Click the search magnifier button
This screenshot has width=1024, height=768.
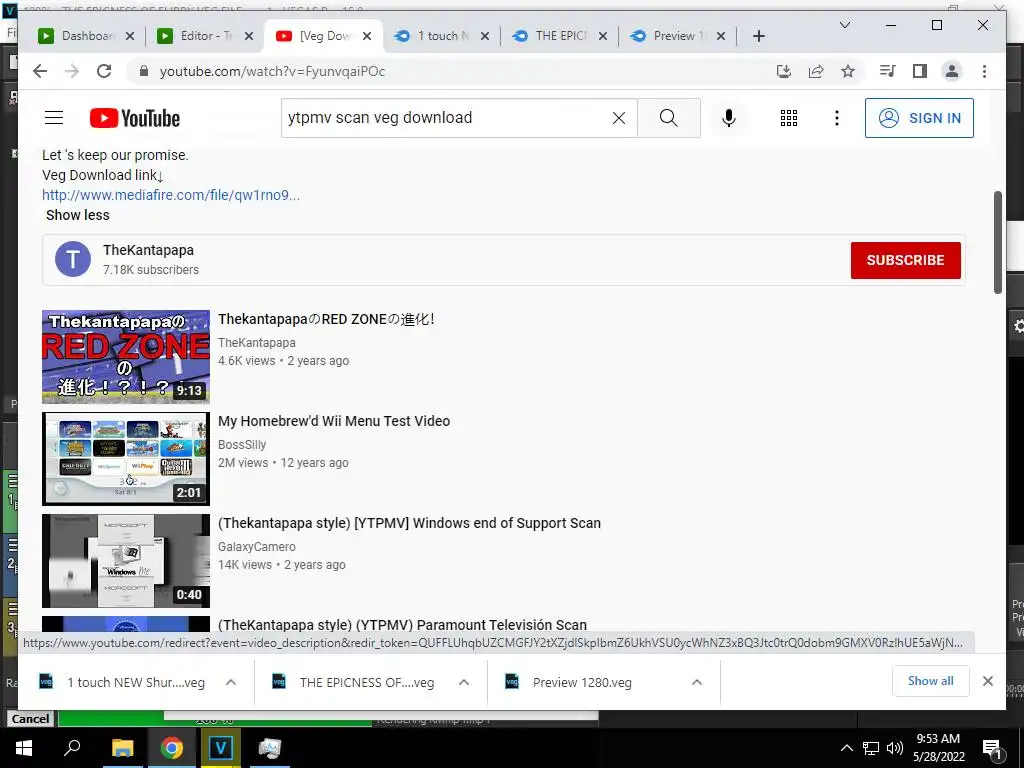[x=669, y=118]
